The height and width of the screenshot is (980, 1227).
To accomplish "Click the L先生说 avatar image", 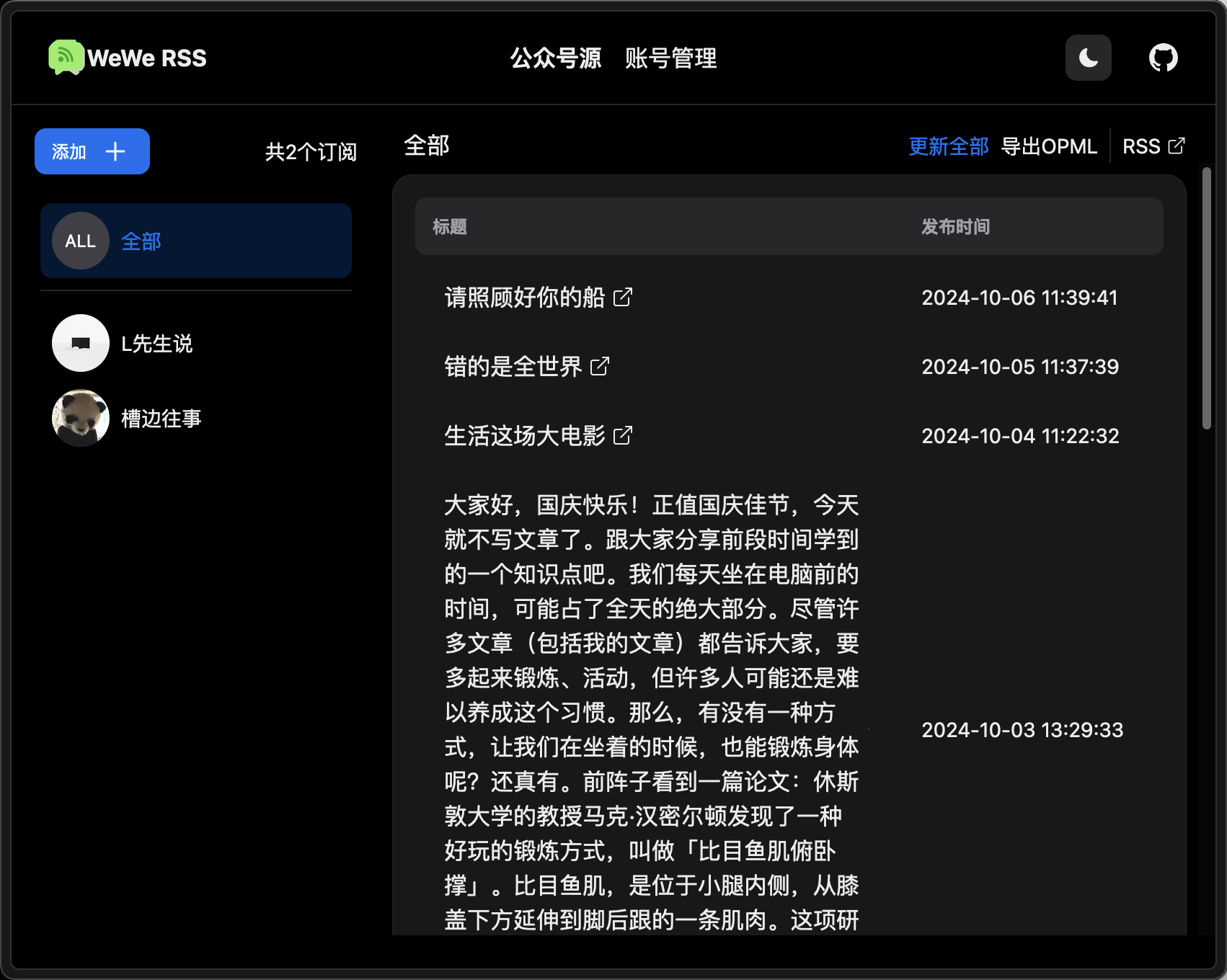I will [81, 343].
